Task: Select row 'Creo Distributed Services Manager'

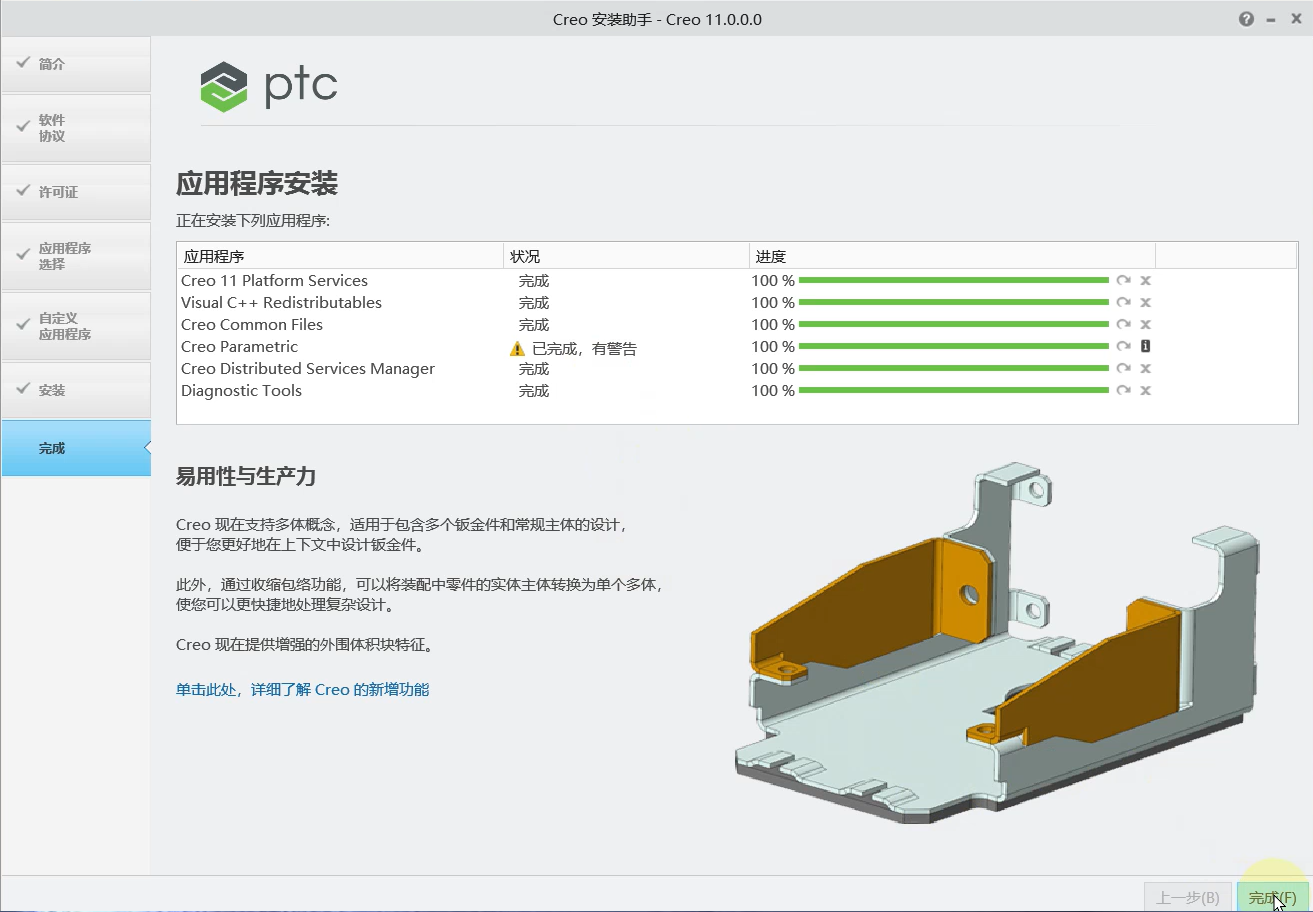Action: [737, 369]
